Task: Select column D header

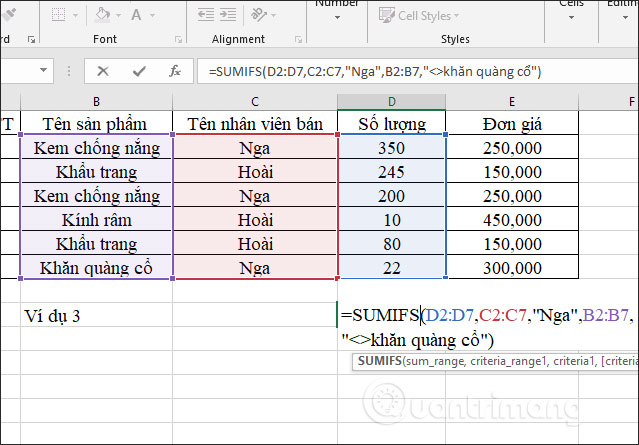Action: (392, 101)
